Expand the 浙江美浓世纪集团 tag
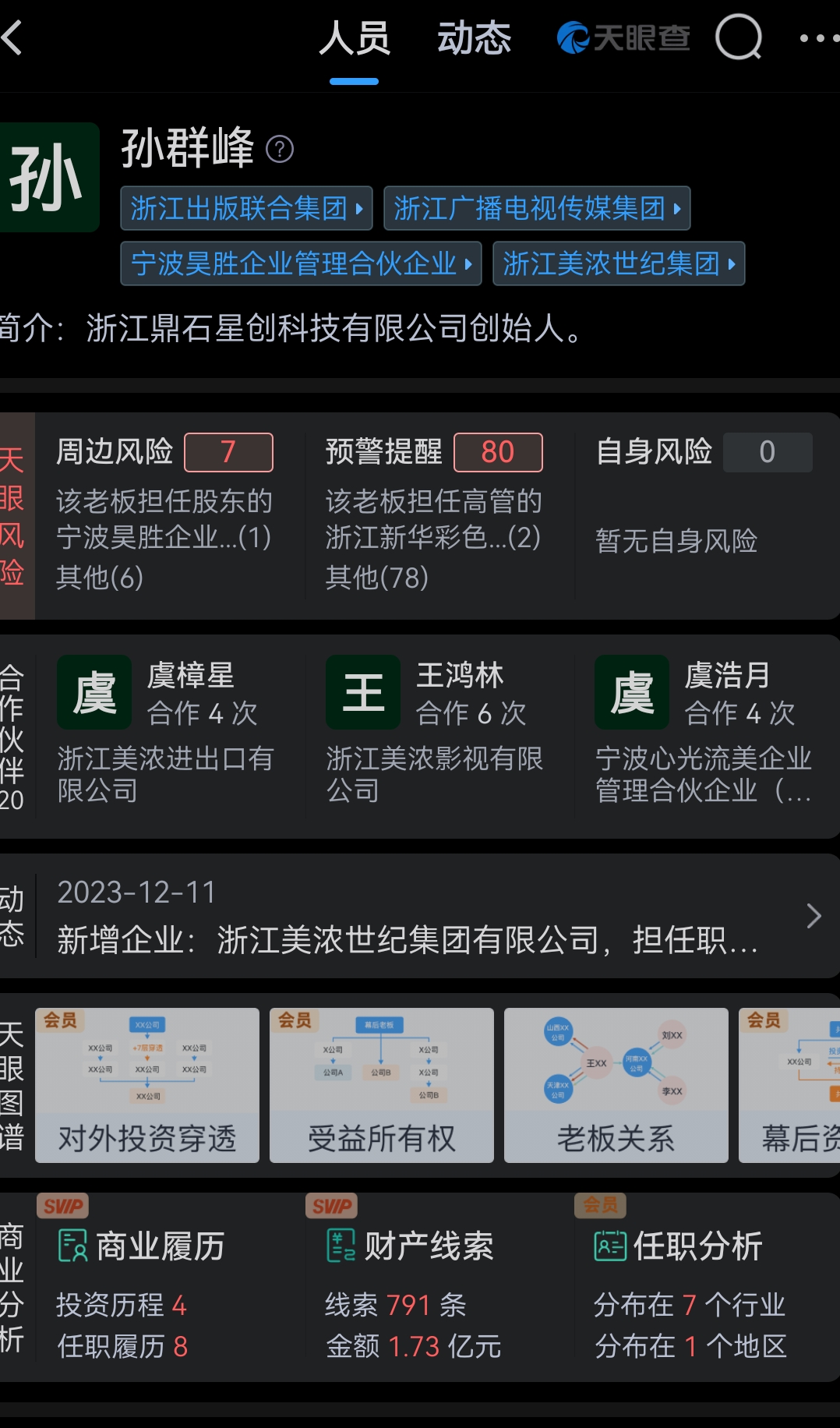Viewport: 840px width, 1428px height. click(619, 263)
